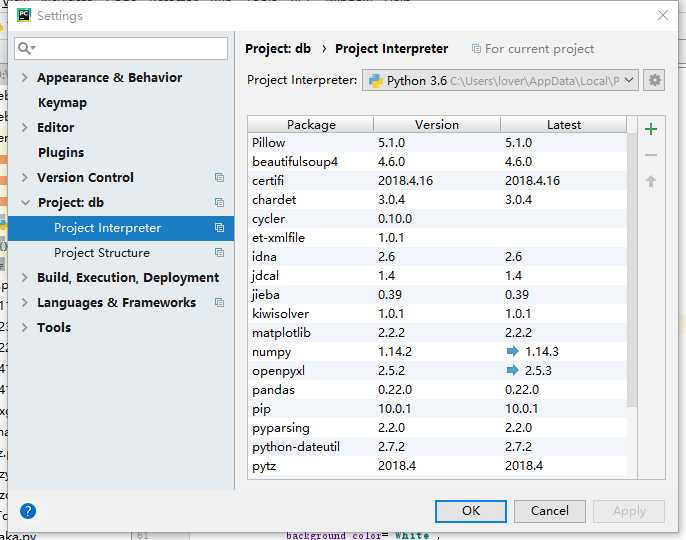Select the beautifulsoup4 package row

(x=437, y=161)
